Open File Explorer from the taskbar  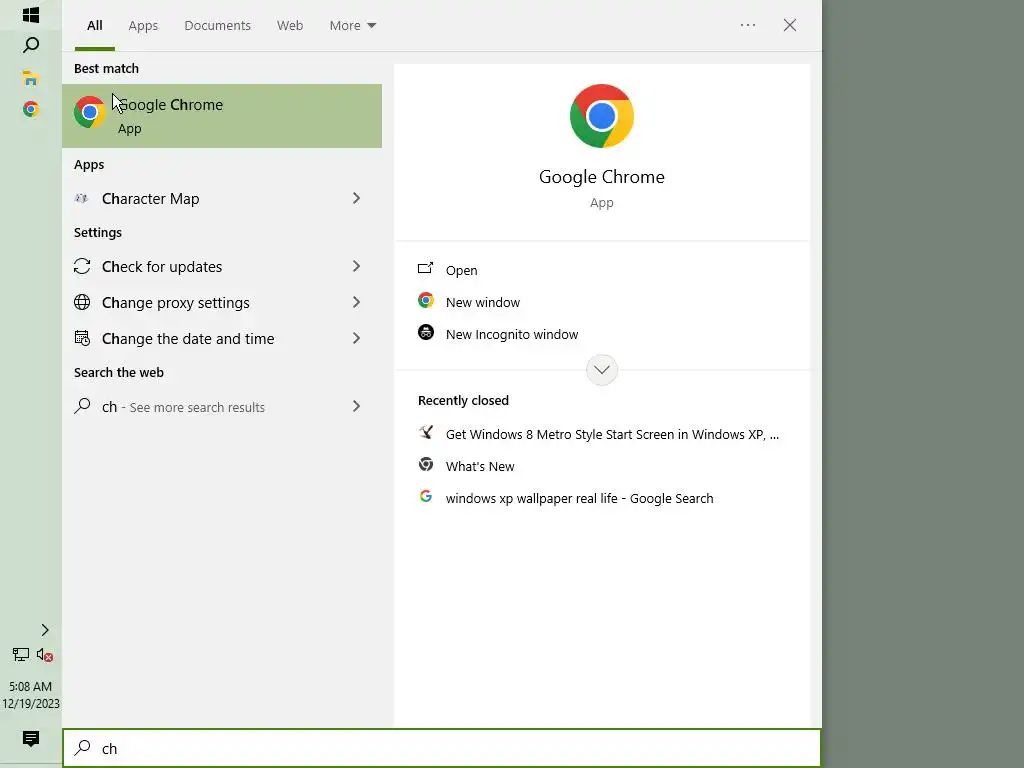click(31, 78)
